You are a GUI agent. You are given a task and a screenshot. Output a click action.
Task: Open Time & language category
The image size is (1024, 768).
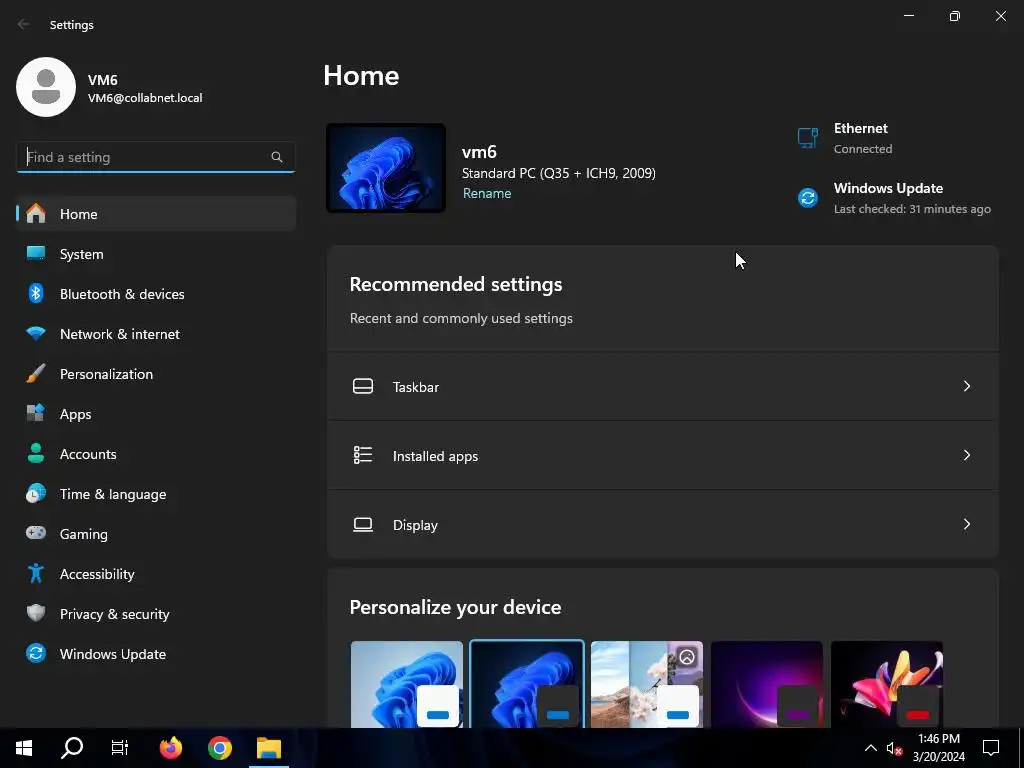click(156, 494)
